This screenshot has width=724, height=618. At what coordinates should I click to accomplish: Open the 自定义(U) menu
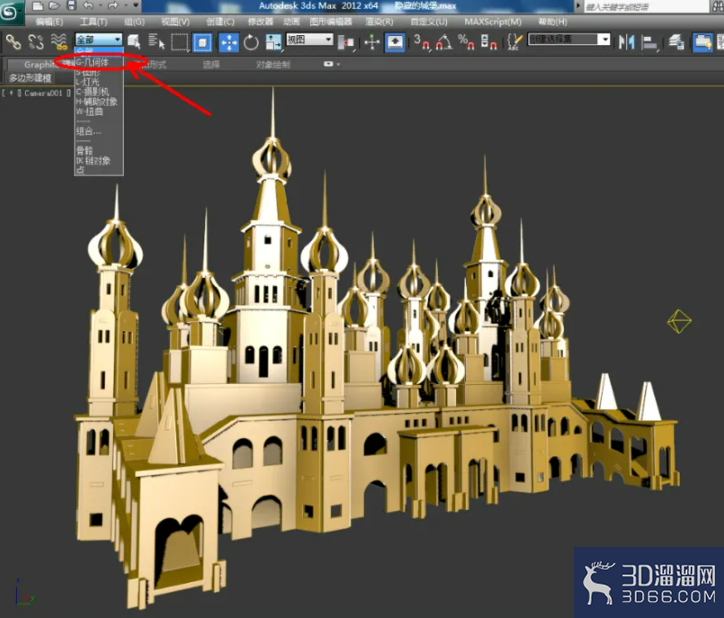[429, 22]
